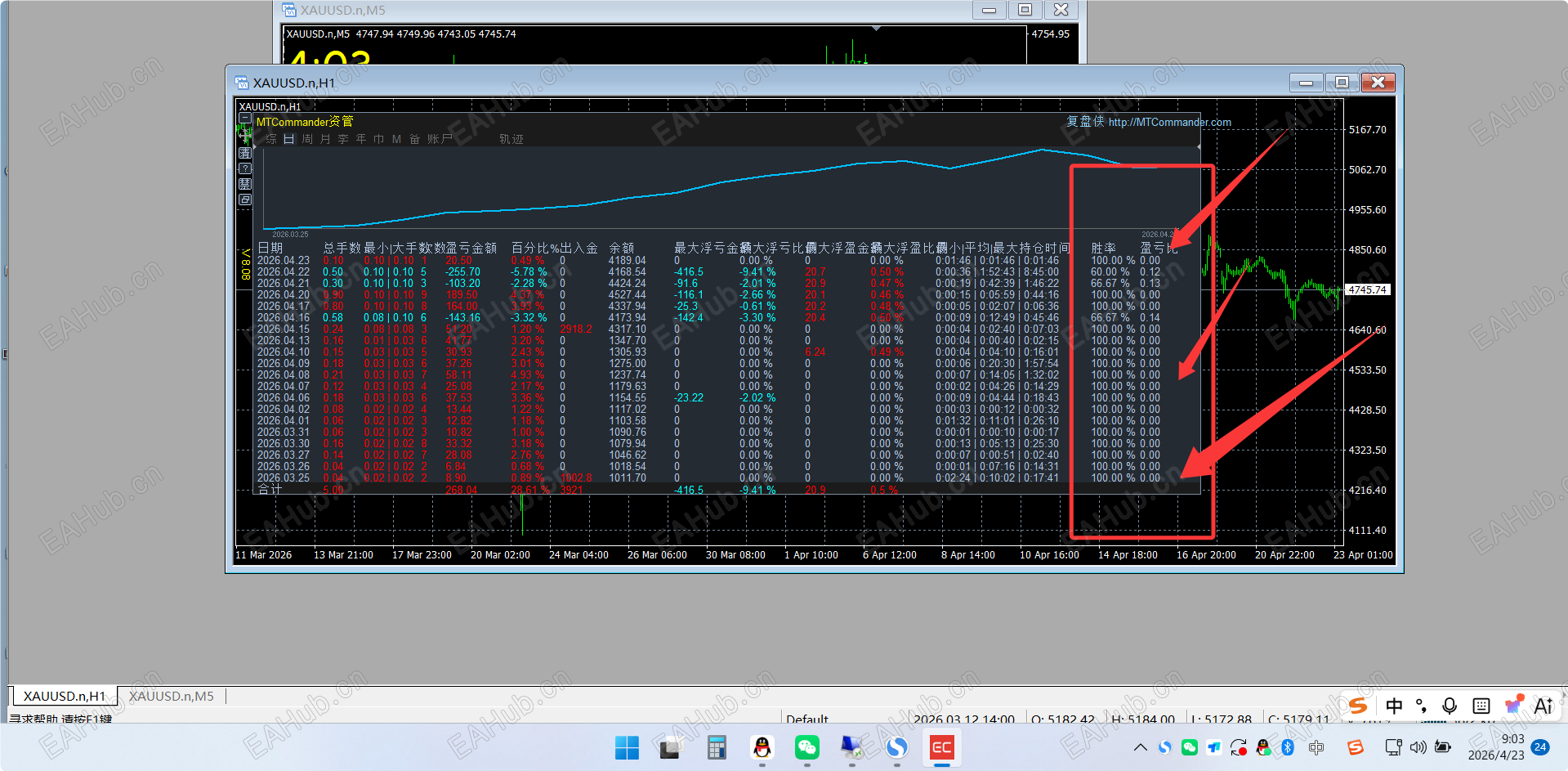Open the Windows Start menu
1568x771 pixels.
pos(627,747)
